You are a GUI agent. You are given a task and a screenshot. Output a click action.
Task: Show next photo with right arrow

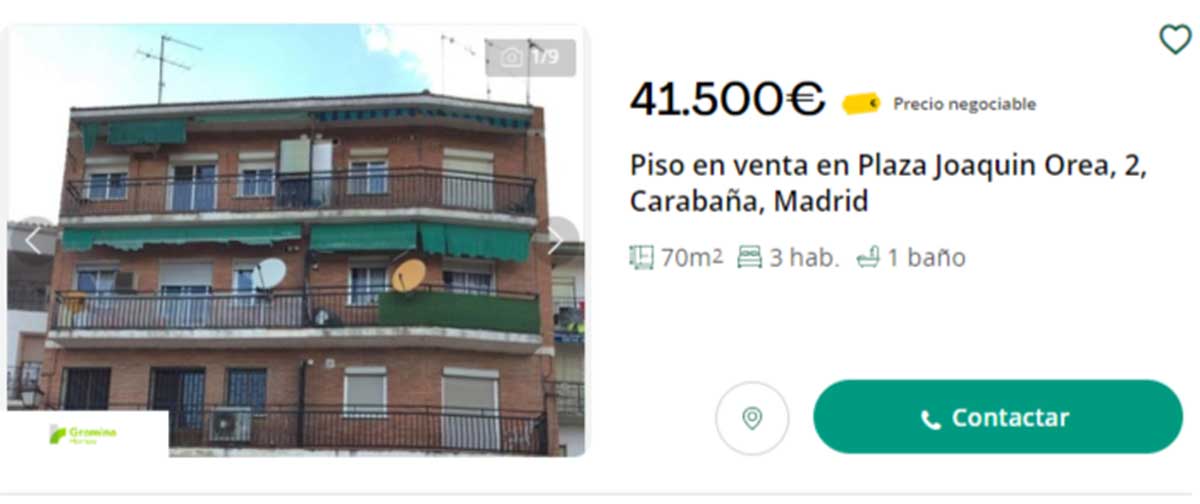[x=556, y=241]
